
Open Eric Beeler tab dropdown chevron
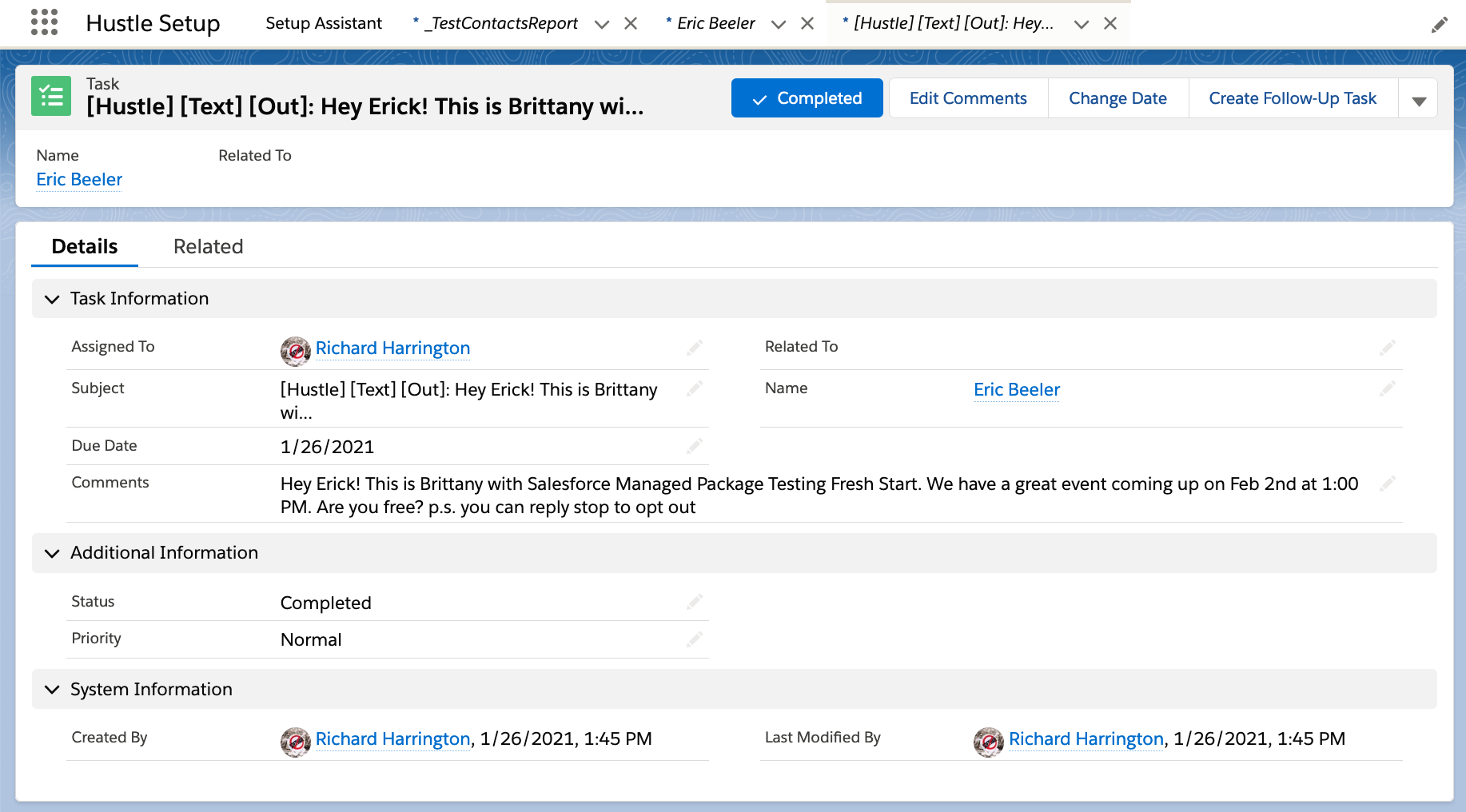(779, 24)
